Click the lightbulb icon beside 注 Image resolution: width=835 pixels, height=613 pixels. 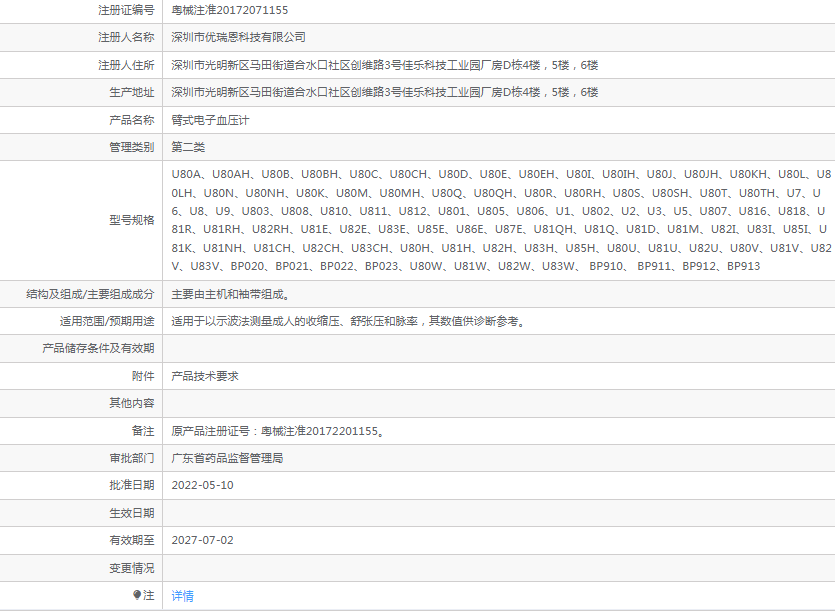(137, 595)
